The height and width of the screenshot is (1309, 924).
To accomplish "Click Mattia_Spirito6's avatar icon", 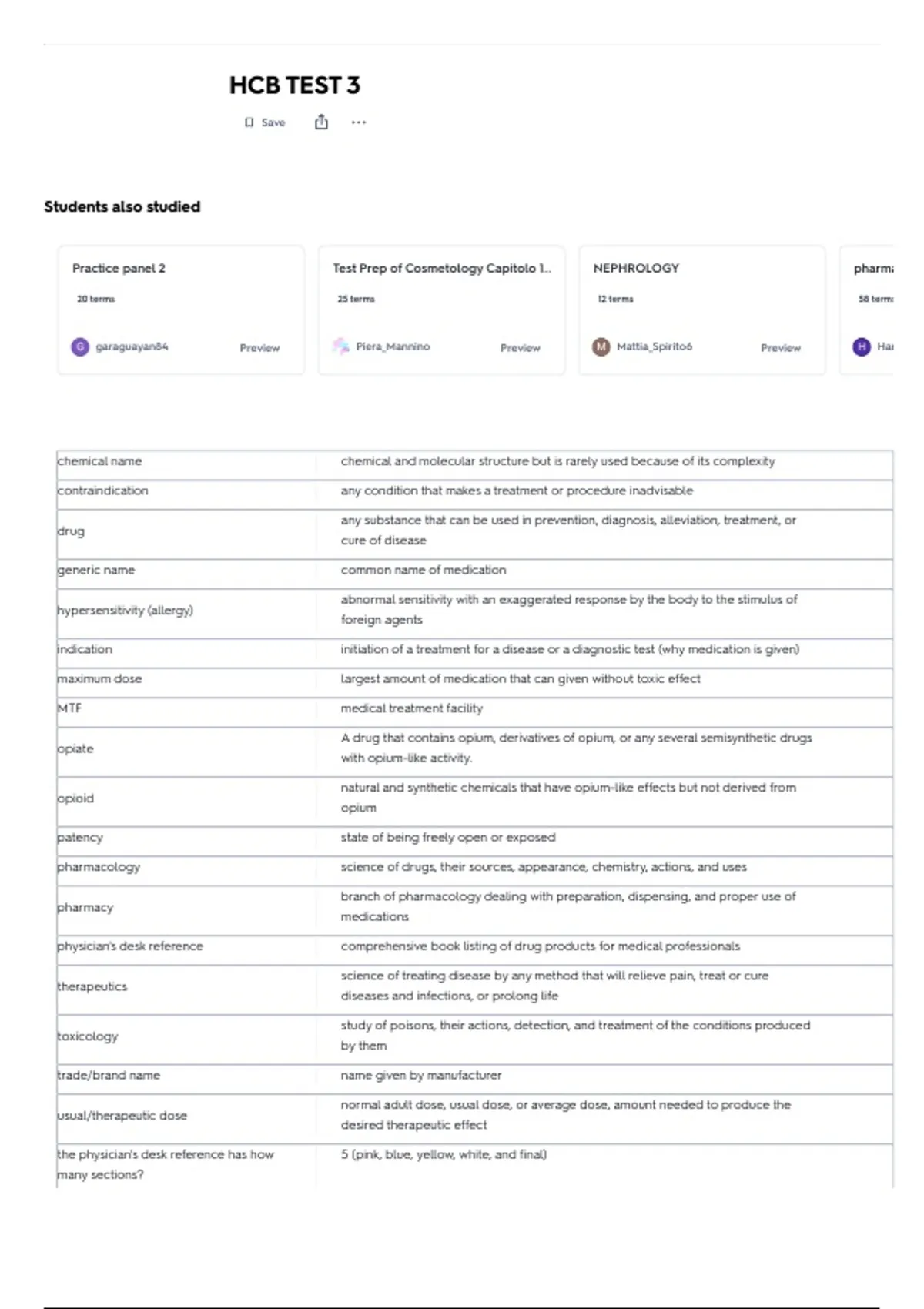I will (601, 346).
